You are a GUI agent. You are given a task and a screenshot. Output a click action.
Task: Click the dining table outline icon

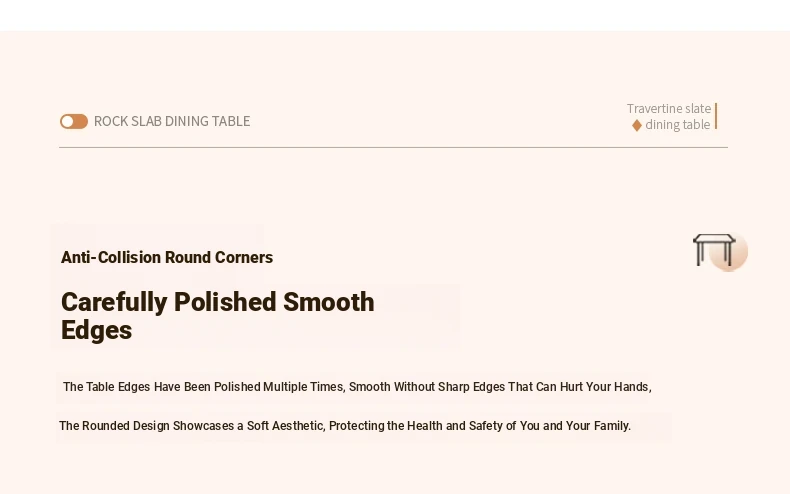point(714,250)
